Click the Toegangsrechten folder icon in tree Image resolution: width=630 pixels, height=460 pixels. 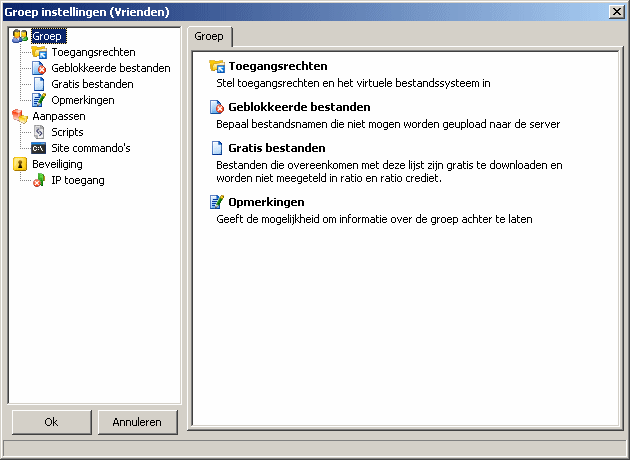[x=39, y=52]
